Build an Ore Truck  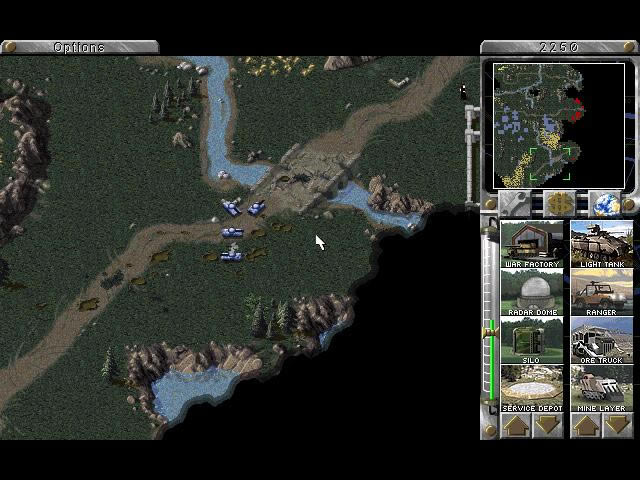click(x=602, y=340)
